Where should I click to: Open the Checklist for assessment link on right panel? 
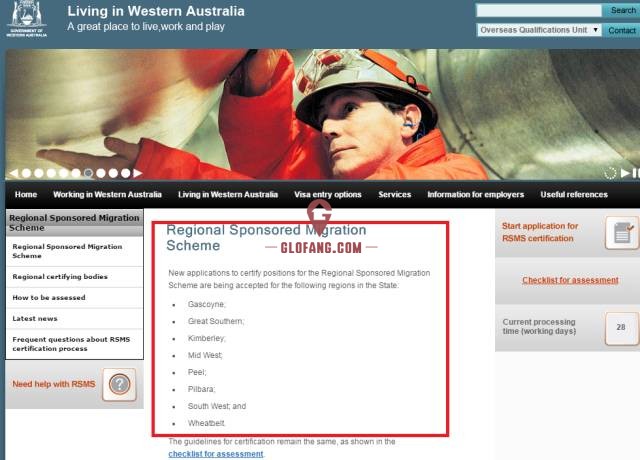point(570,280)
